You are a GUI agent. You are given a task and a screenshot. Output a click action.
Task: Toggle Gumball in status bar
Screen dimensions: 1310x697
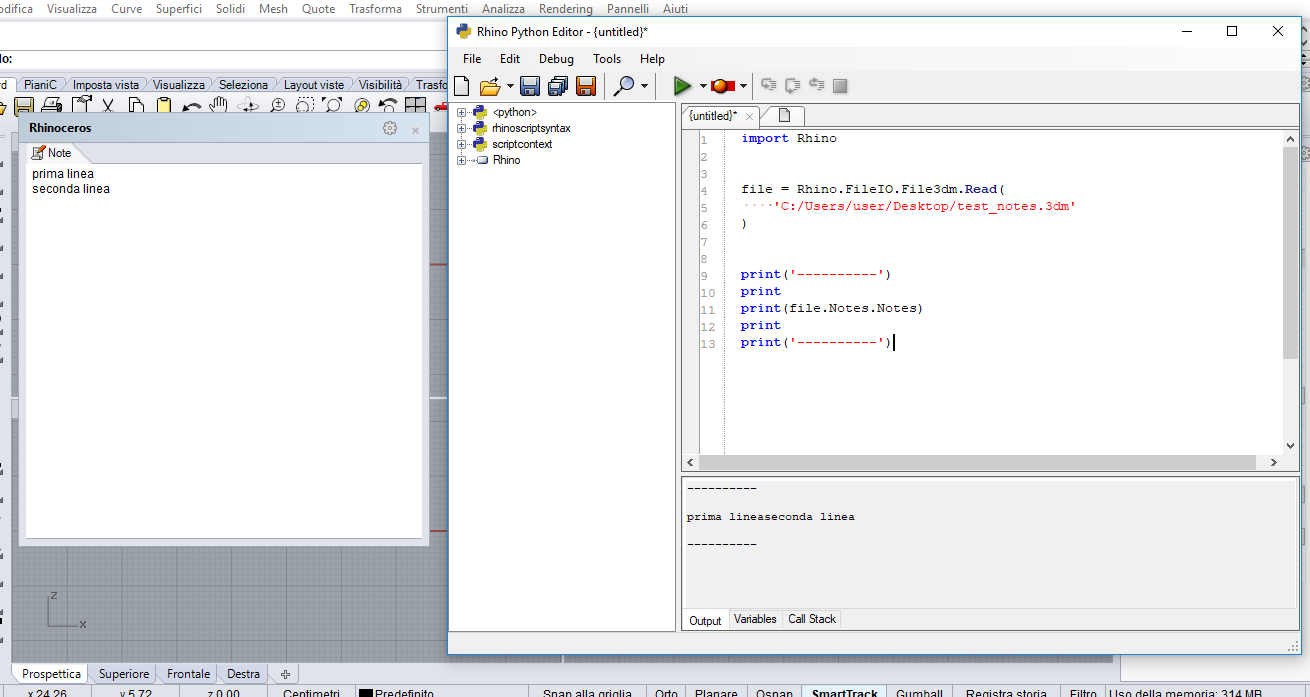(919, 693)
